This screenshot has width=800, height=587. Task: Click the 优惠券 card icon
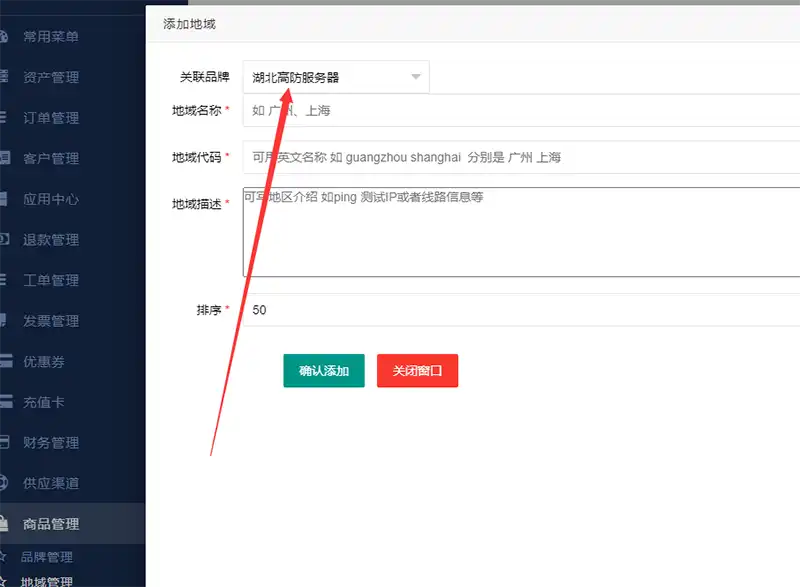4,362
